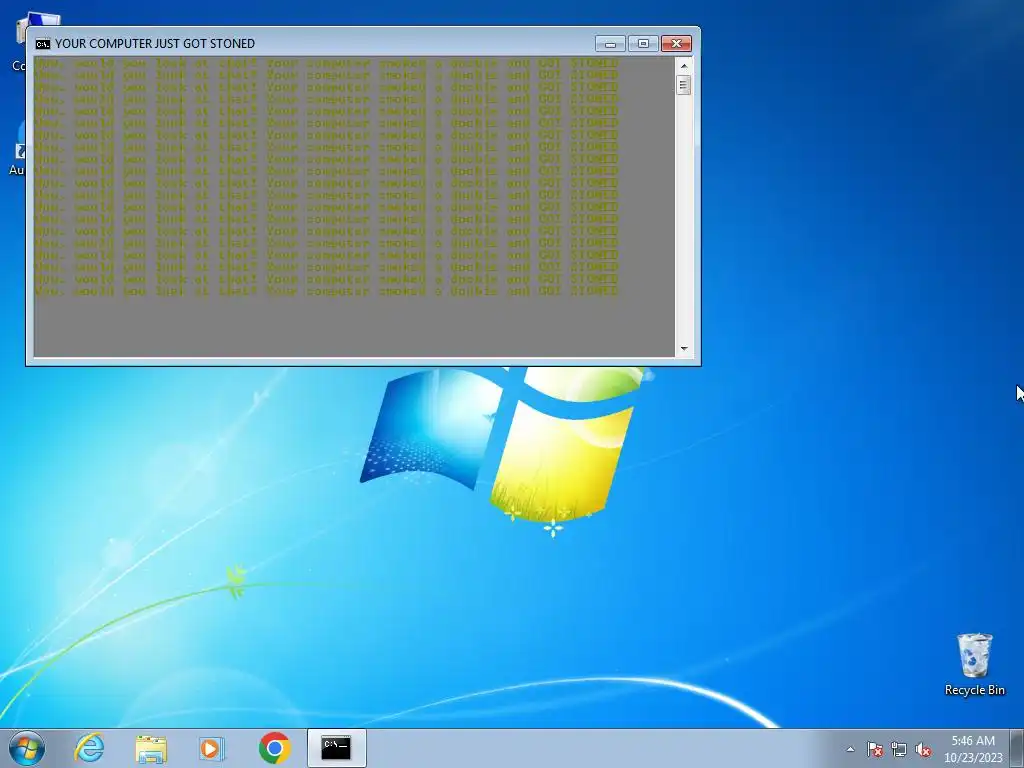Maximize the STONED console window
This screenshot has height=768, width=1024.
643,44
